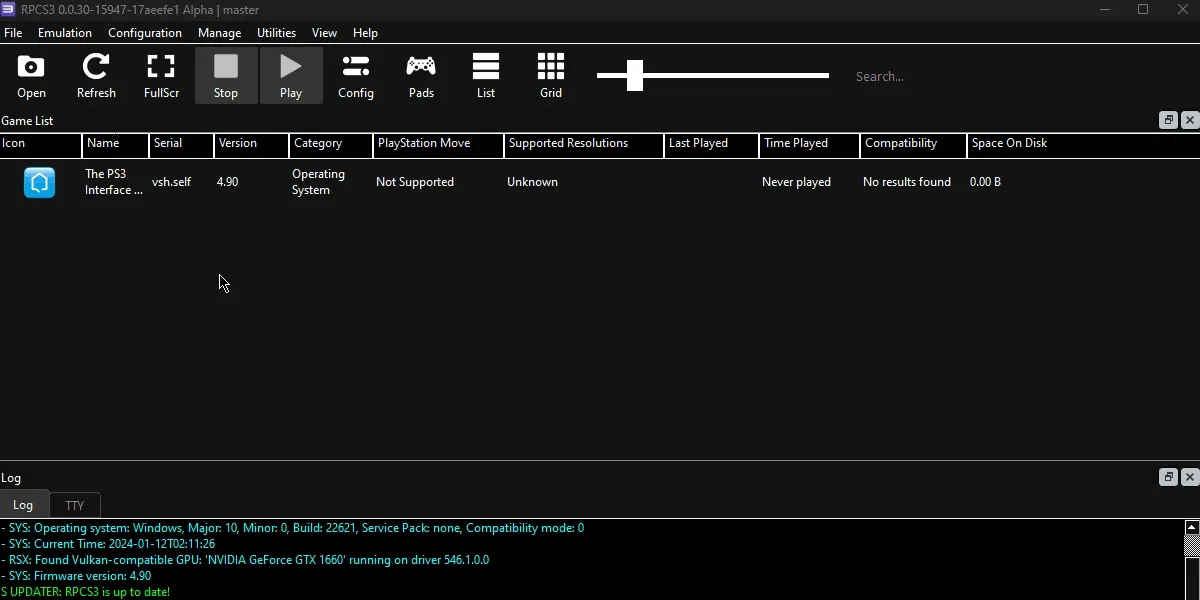Open emulator settings via the Config icon
The height and width of the screenshot is (600, 1200).
pos(356,75)
